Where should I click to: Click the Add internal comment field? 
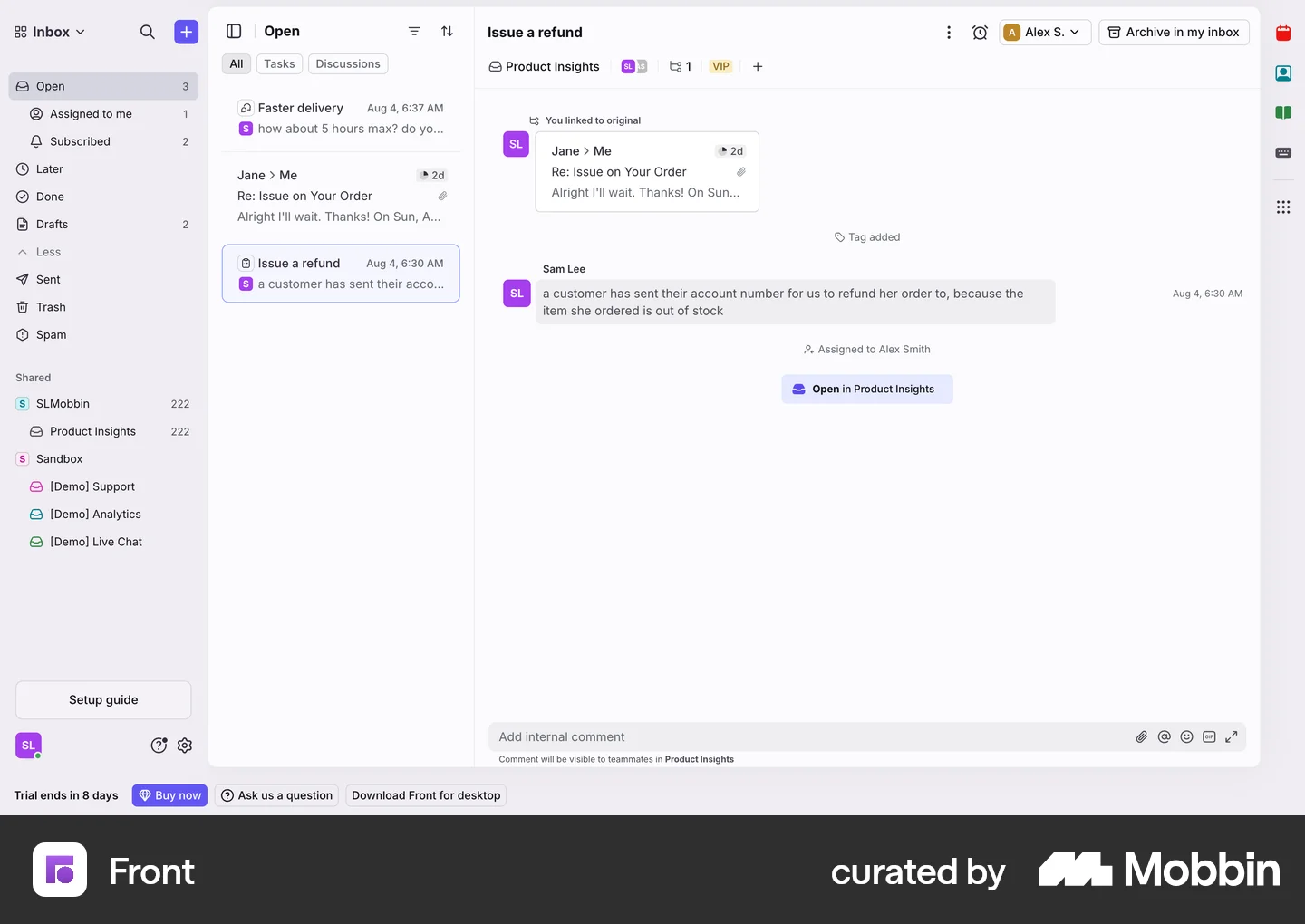click(811, 737)
